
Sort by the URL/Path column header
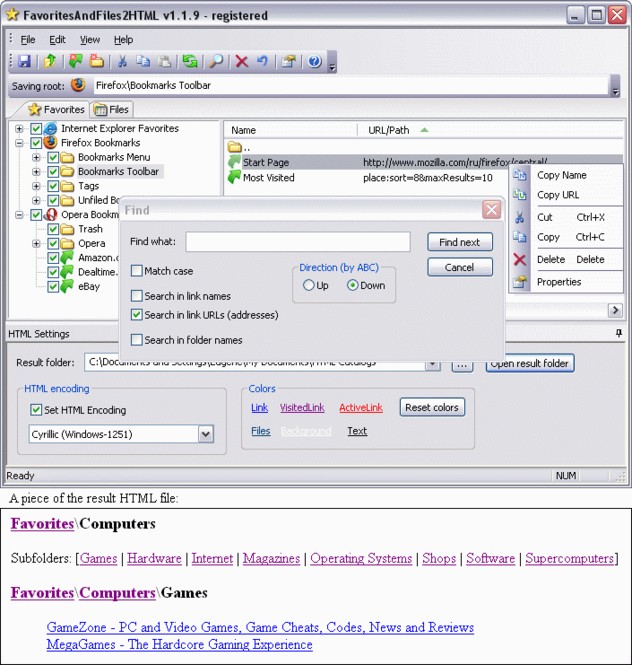pos(389,130)
